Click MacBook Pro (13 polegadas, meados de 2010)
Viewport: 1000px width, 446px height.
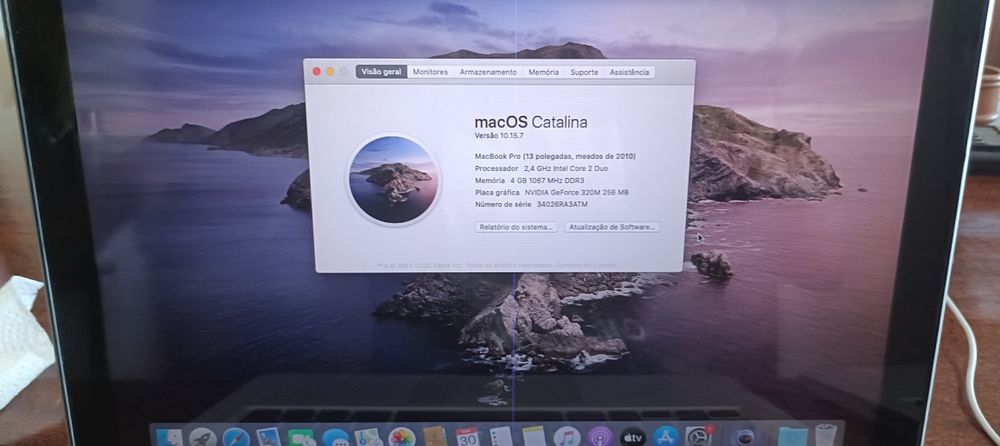coord(555,156)
